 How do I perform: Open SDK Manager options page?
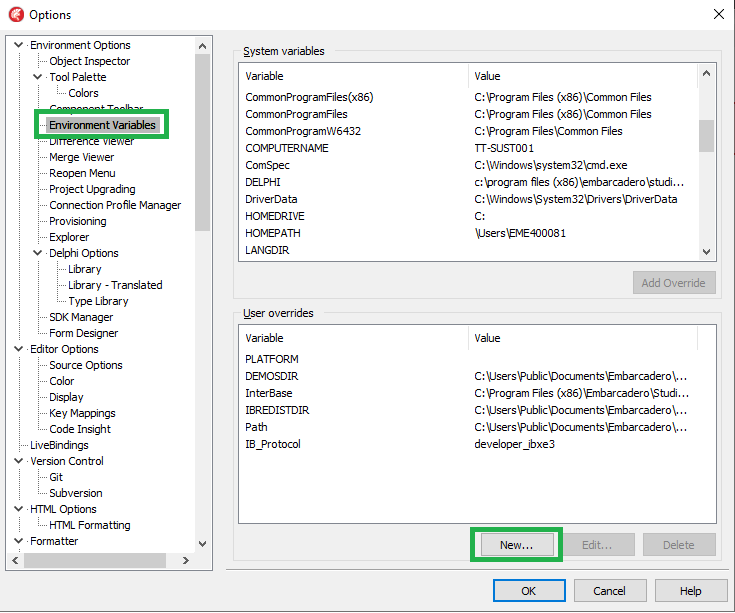tap(81, 317)
